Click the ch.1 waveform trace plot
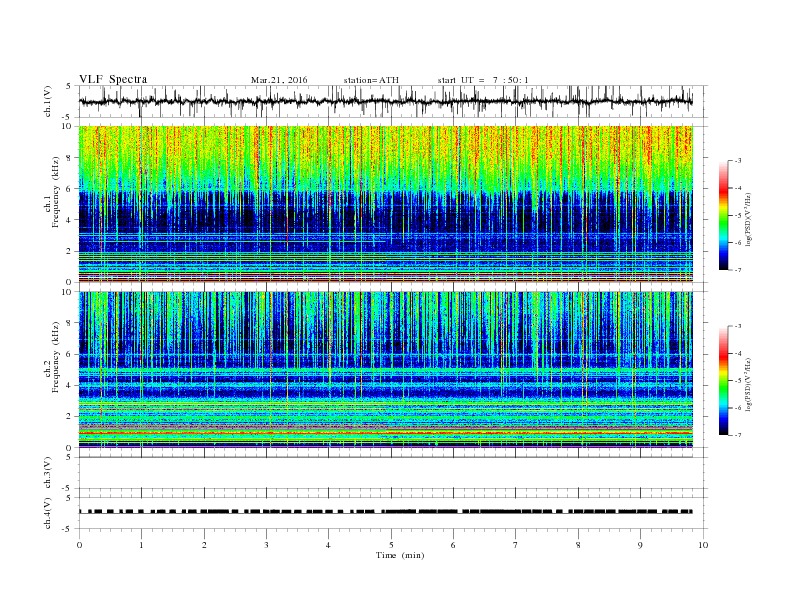The image size is (792, 612). pos(386,101)
